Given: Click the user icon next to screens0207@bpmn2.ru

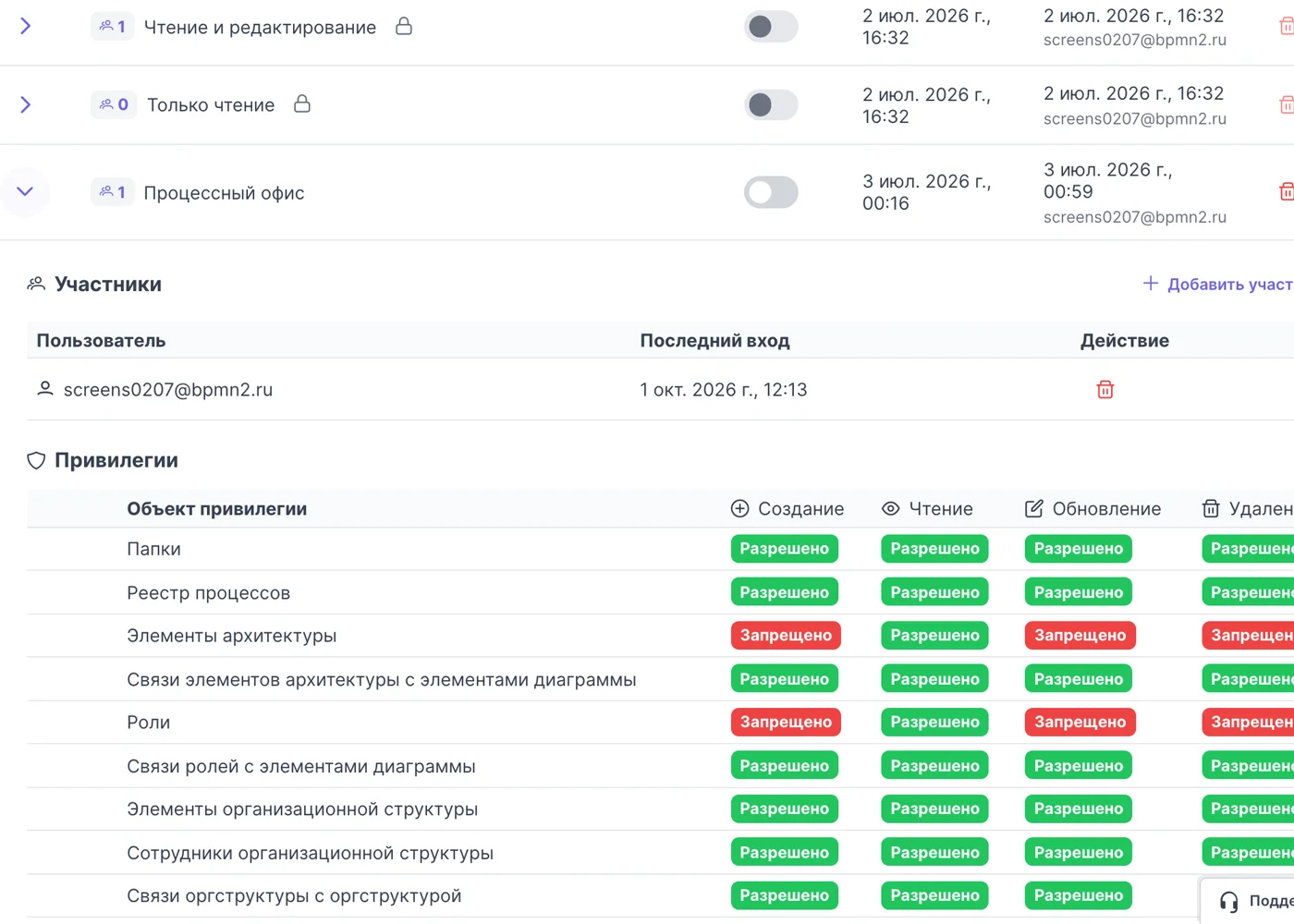Looking at the screenshot, I should [45, 389].
